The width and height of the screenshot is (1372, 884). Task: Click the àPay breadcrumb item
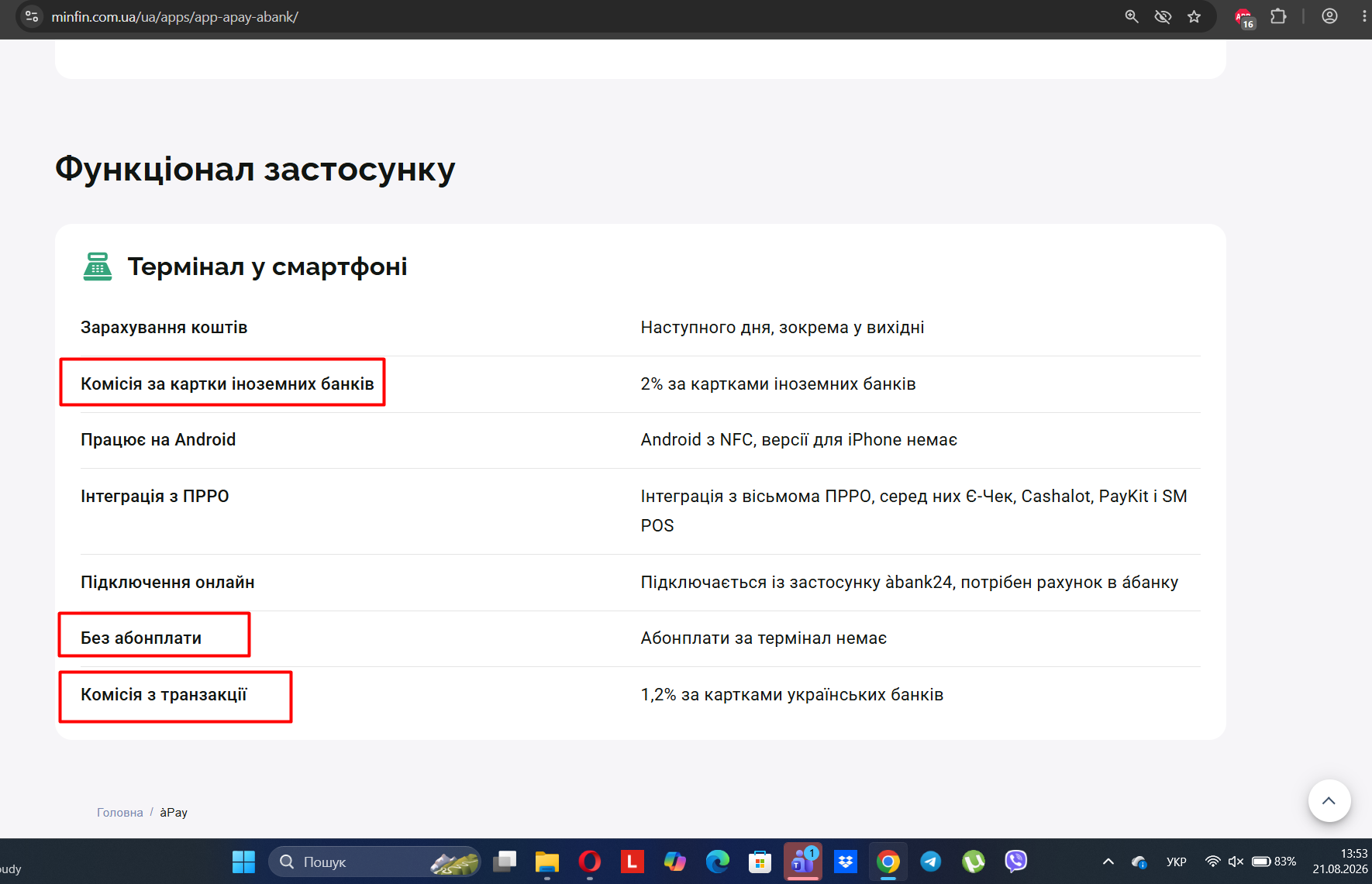point(174,813)
